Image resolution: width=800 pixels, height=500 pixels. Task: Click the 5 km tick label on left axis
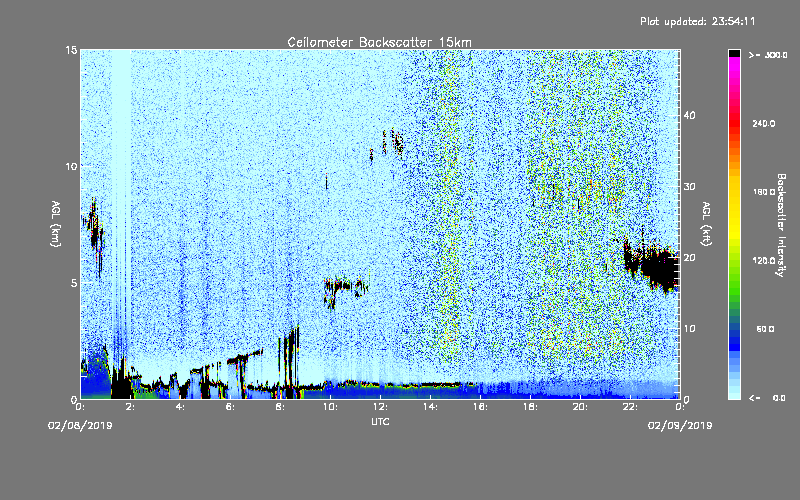tap(74, 283)
